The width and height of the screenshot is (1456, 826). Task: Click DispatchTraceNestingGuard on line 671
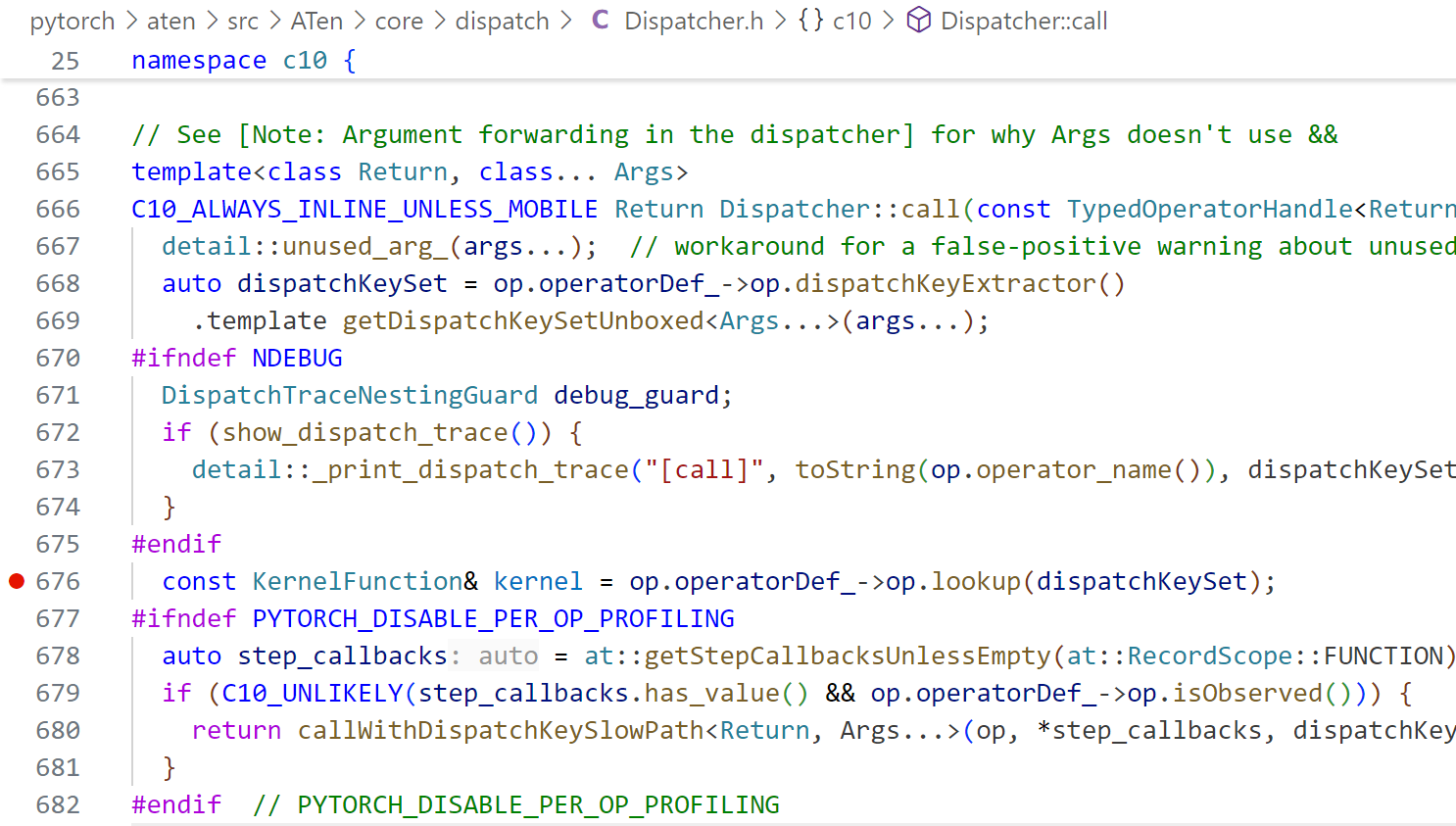[x=349, y=396]
